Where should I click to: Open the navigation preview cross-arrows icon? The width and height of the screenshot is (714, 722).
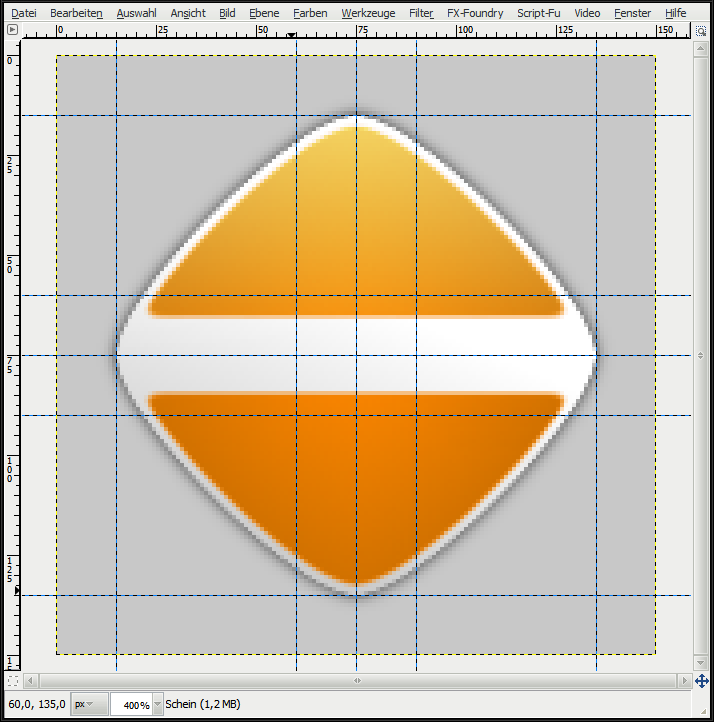[x=702, y=681]
